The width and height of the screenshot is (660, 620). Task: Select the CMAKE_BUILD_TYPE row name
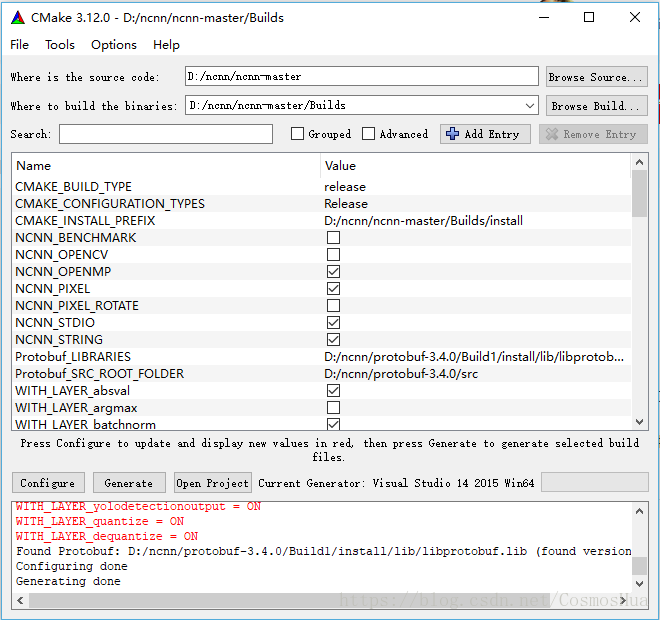point(74,187)
